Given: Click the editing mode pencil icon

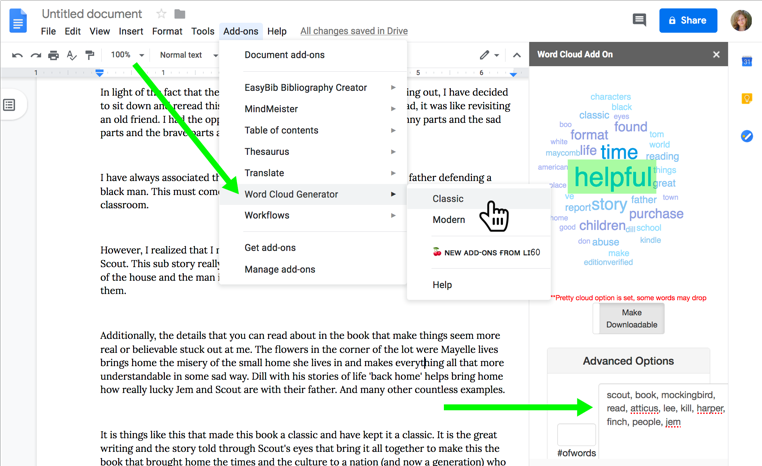Looking at the screenshot, I should tap(485, 55).
